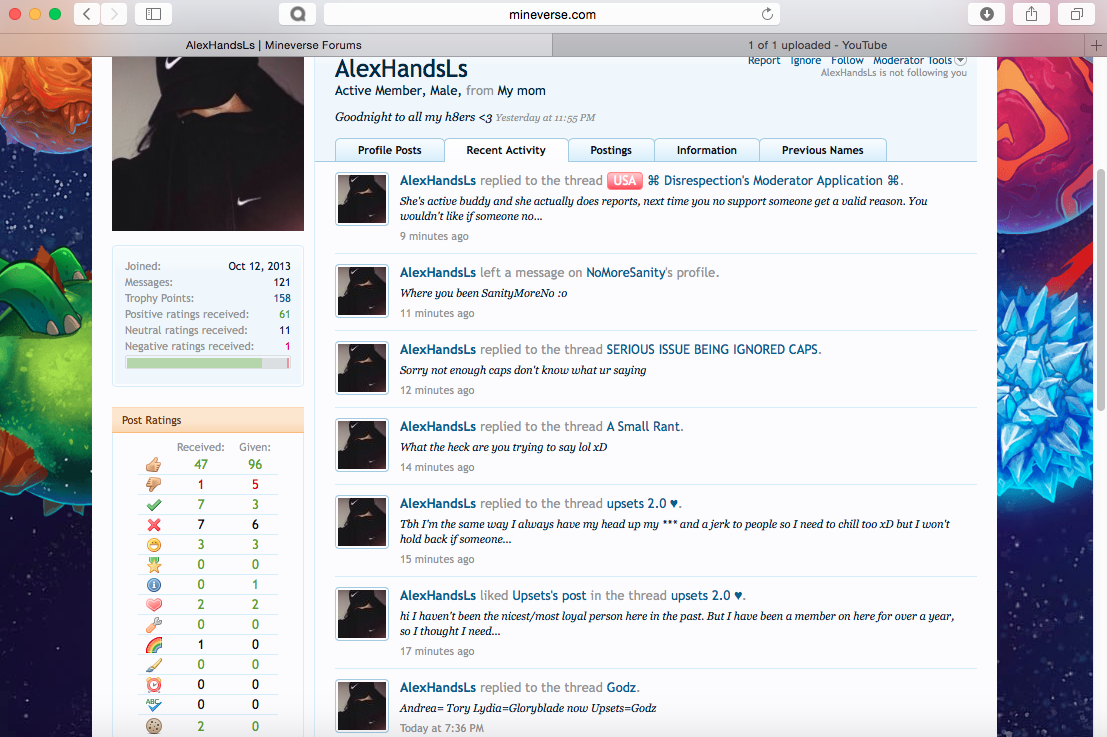
Task: Switch to the Profile Posts tab
Action: click(x=389, y=150)
